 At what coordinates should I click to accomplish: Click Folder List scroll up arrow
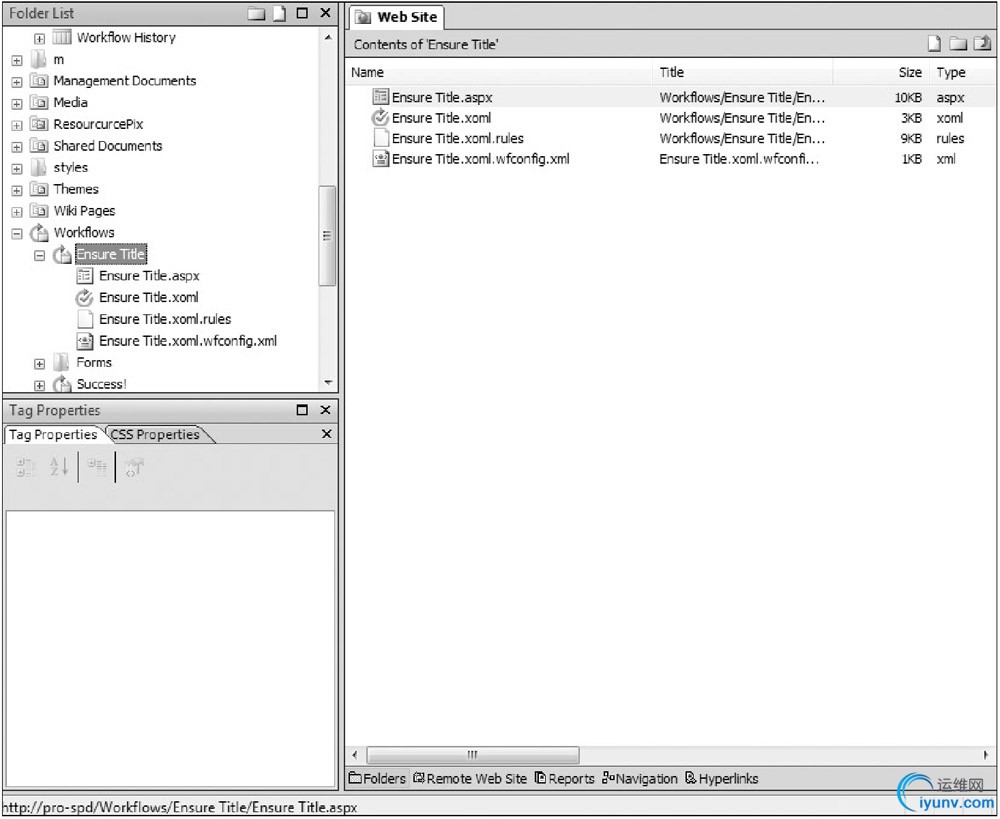(x=328, y=38)
